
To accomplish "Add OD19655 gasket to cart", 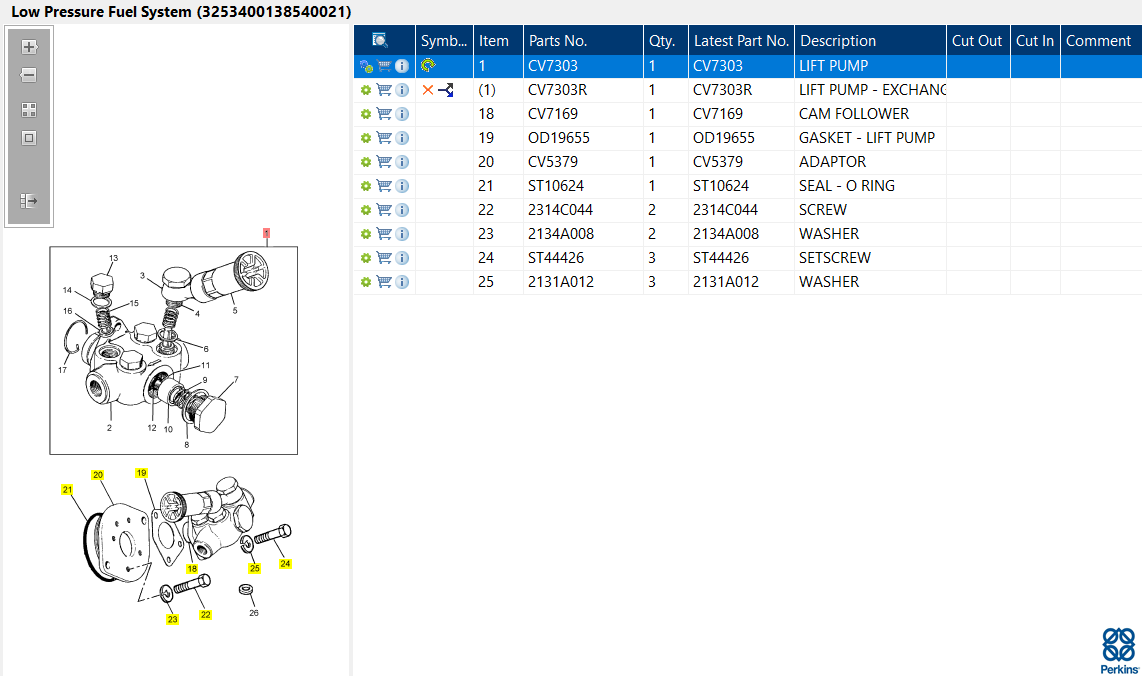I will (x=384, y=138).
